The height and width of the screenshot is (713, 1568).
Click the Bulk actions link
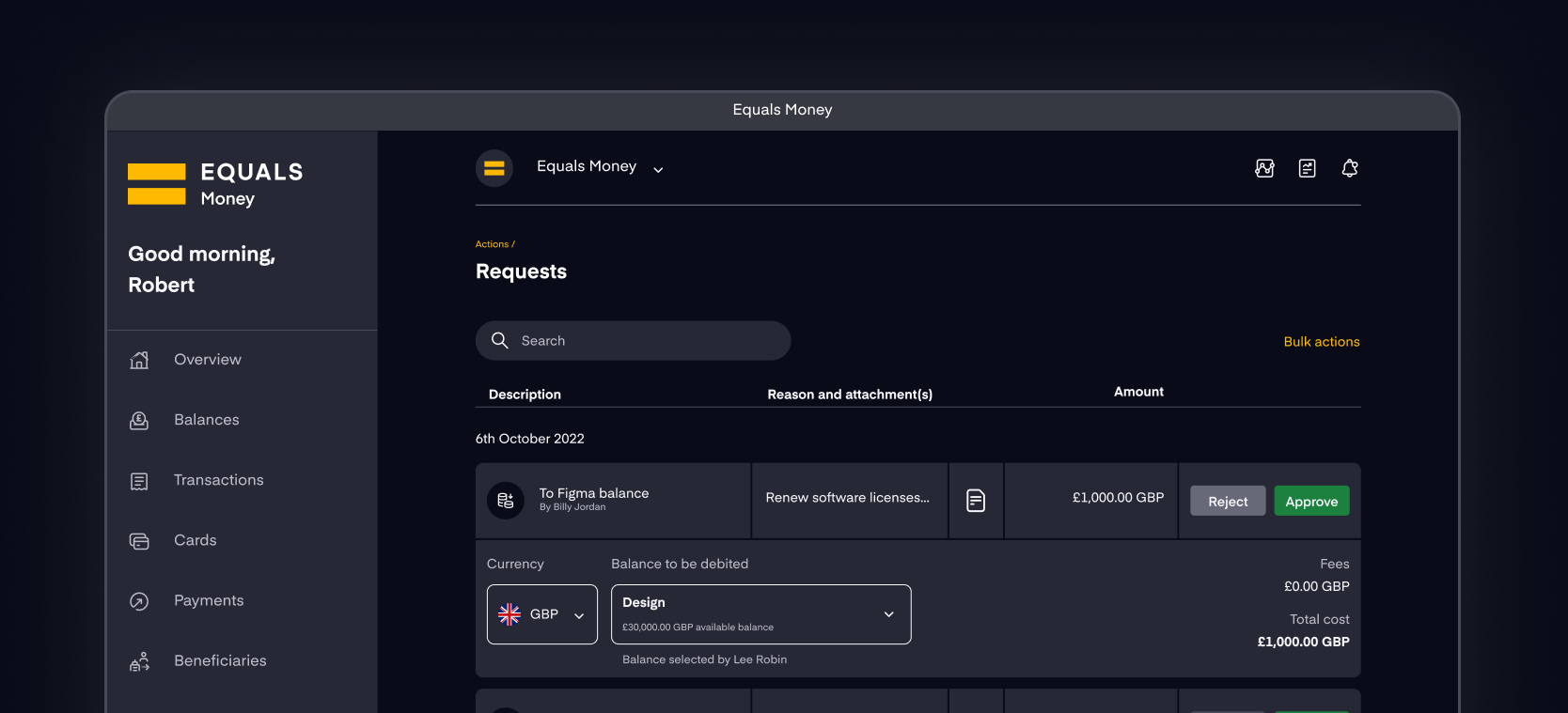1322,342
